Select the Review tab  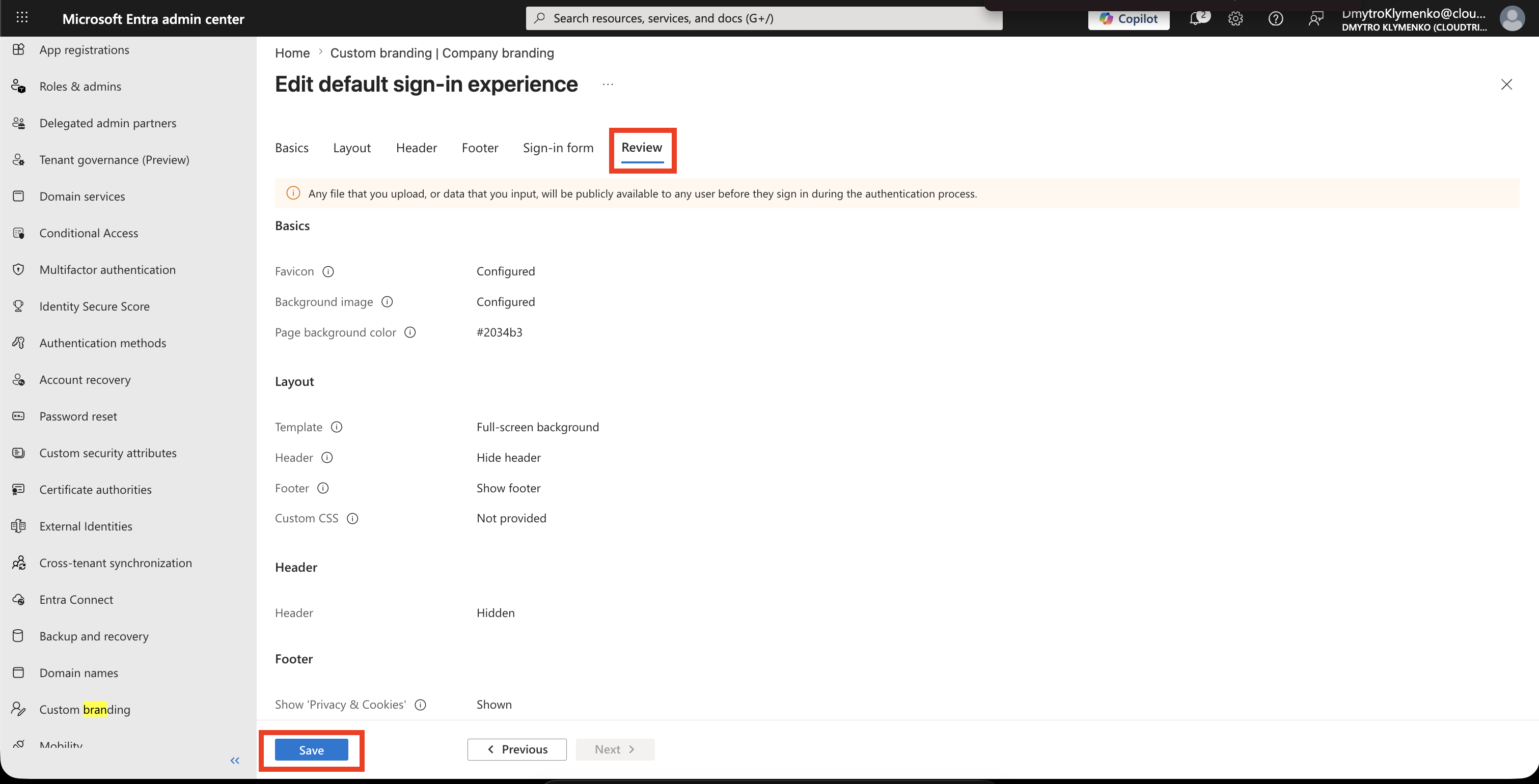[x=642, y=148]
